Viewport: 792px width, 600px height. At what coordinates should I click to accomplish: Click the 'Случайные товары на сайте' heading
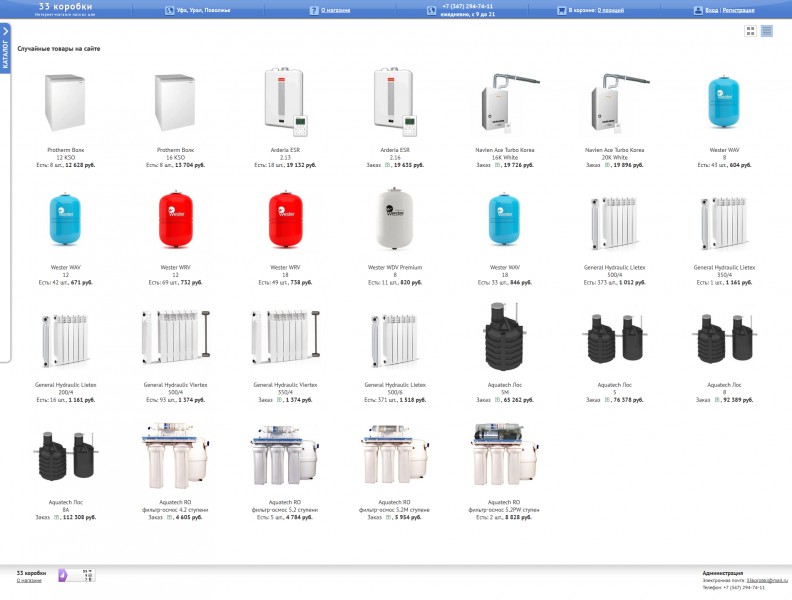click(59, 49)
